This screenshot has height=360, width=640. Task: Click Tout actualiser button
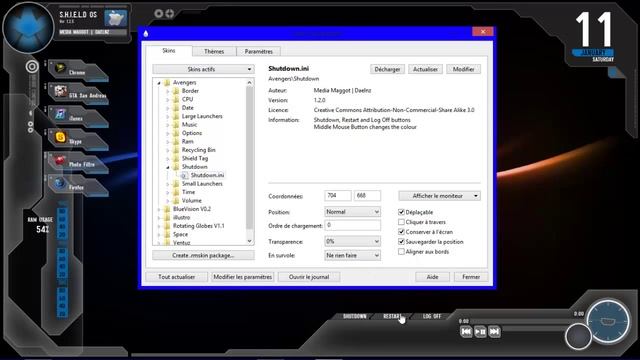point(176,277)
